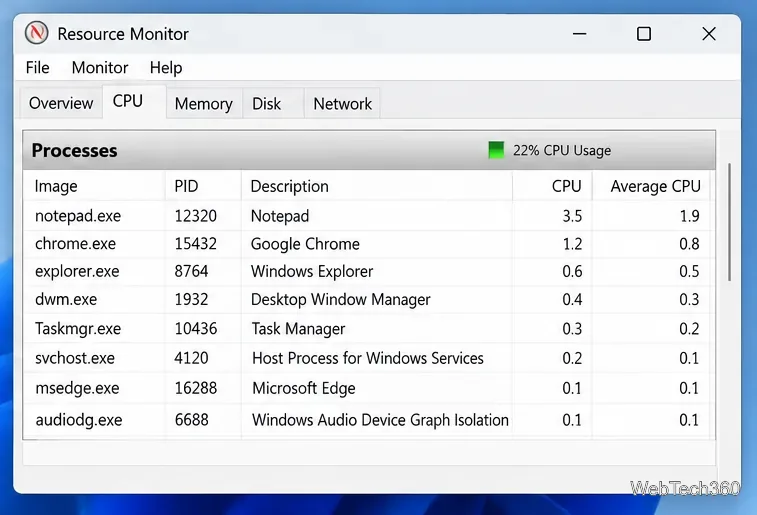Click PID 4120
757x515 pixels.
191,358
